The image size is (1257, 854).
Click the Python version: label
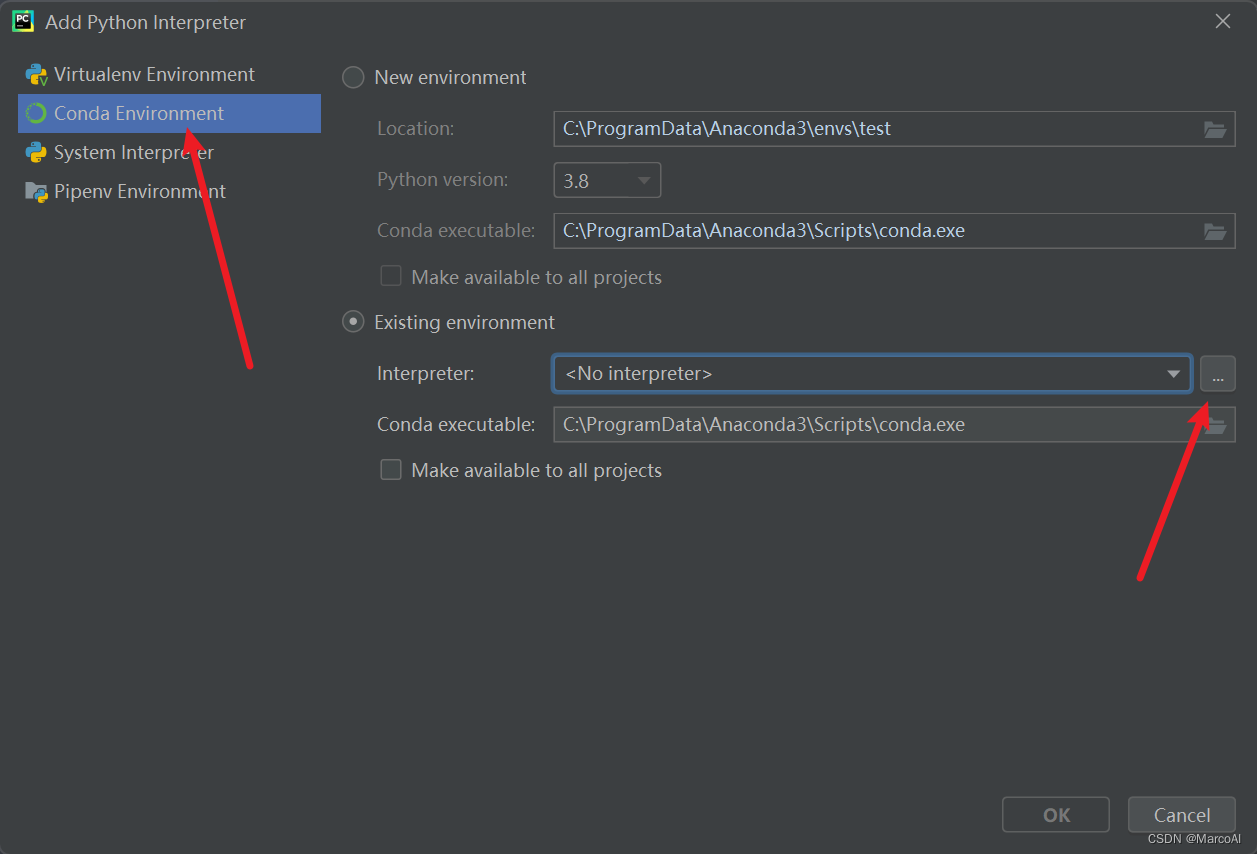click(x=442, y=180)
